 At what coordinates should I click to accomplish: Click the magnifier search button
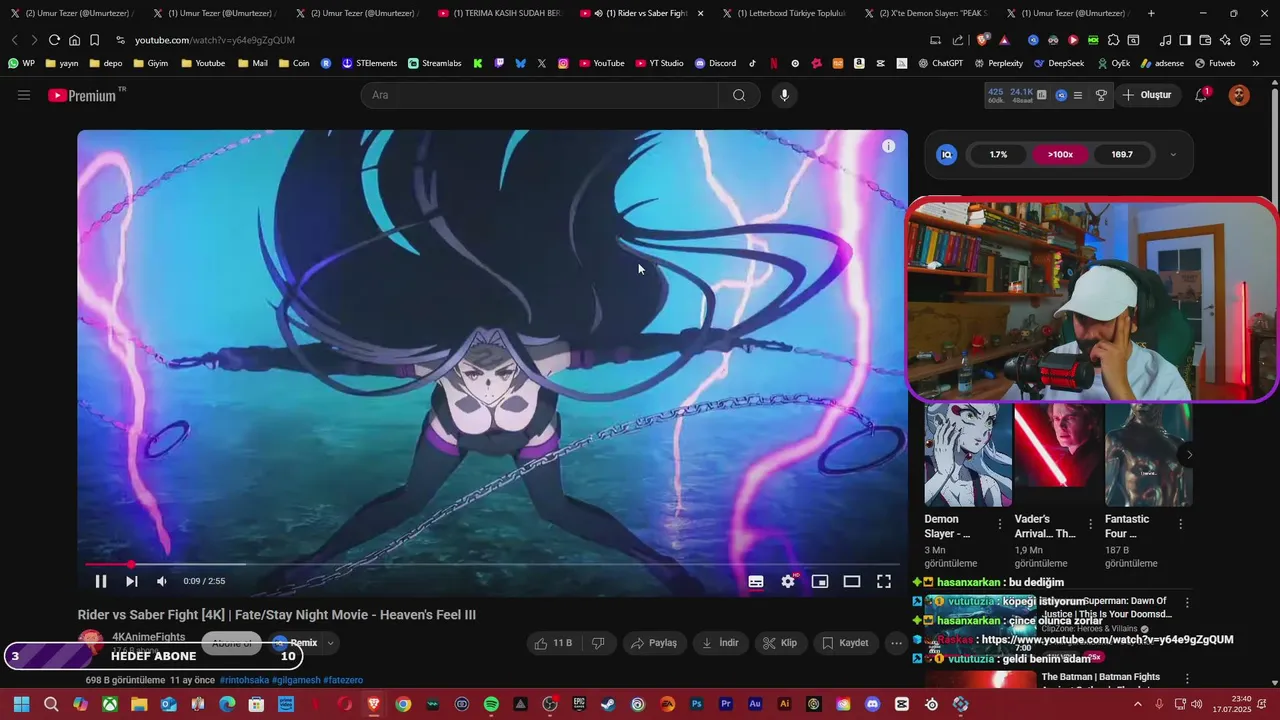pyautogui.click(x=739, y=95)
